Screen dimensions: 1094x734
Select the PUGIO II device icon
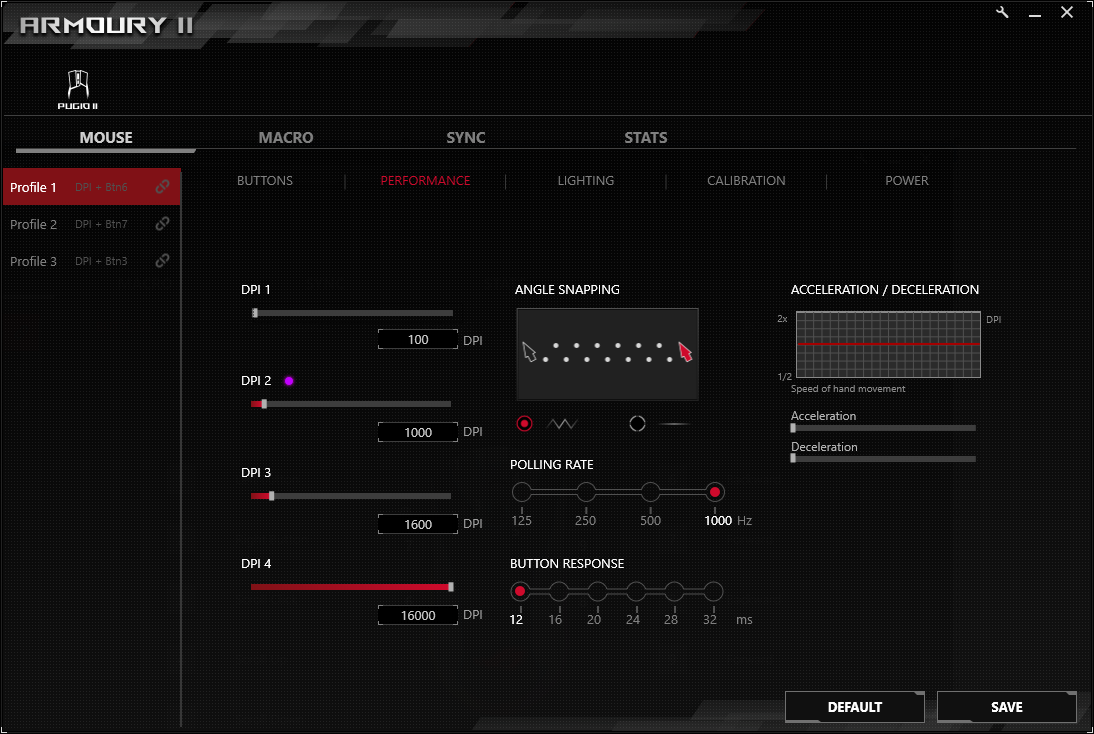77,89
